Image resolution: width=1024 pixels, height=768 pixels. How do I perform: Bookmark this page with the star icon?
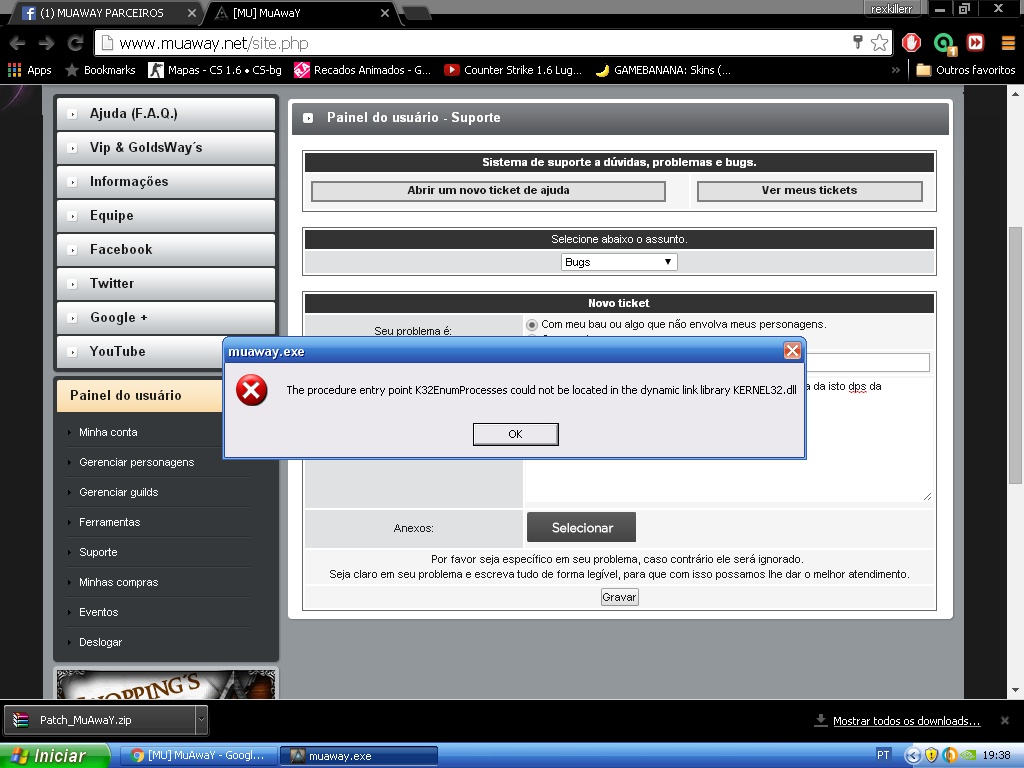click(x=879, y=43)
